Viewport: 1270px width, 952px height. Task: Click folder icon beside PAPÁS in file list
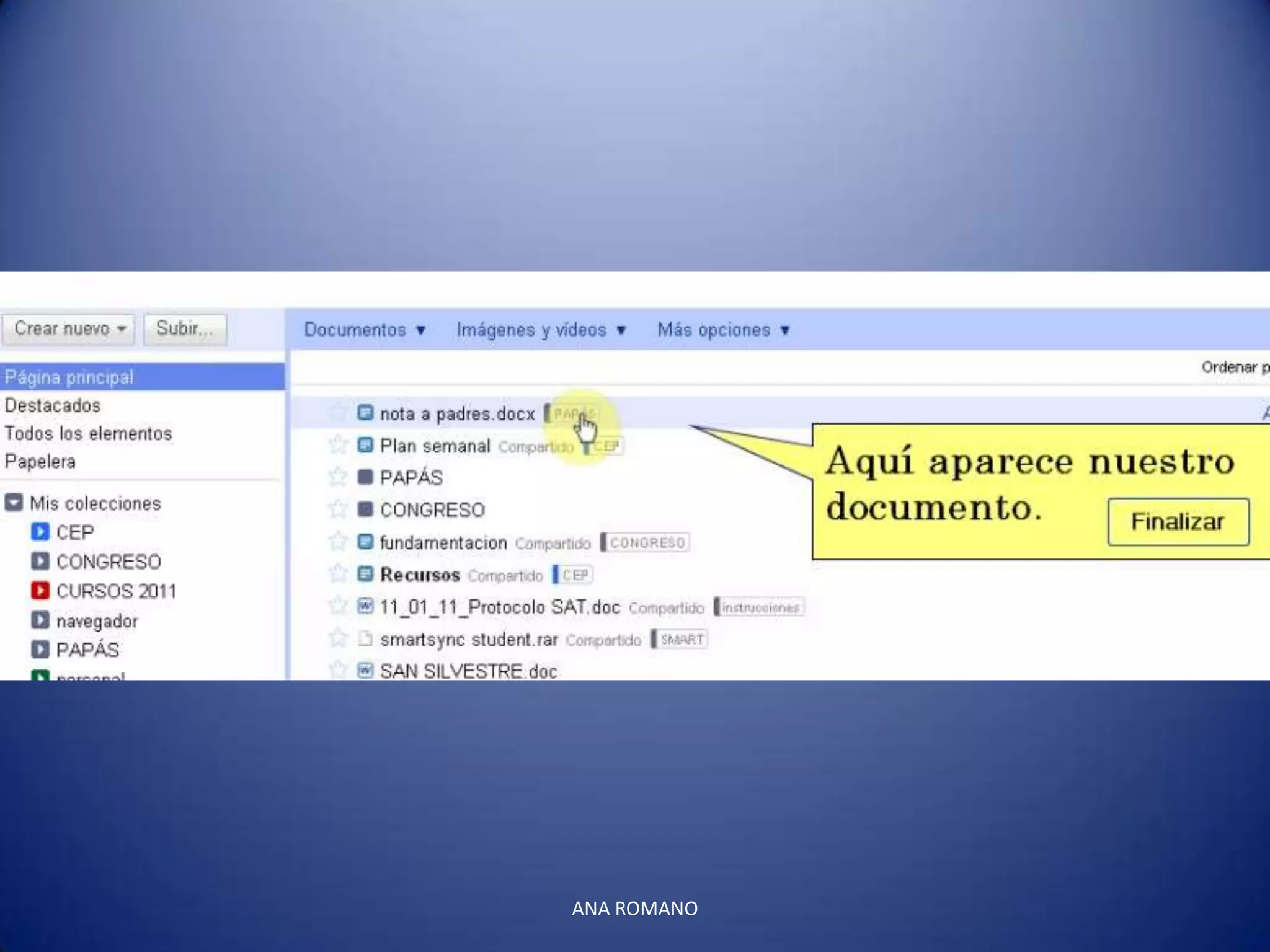(x=365, y=477)
